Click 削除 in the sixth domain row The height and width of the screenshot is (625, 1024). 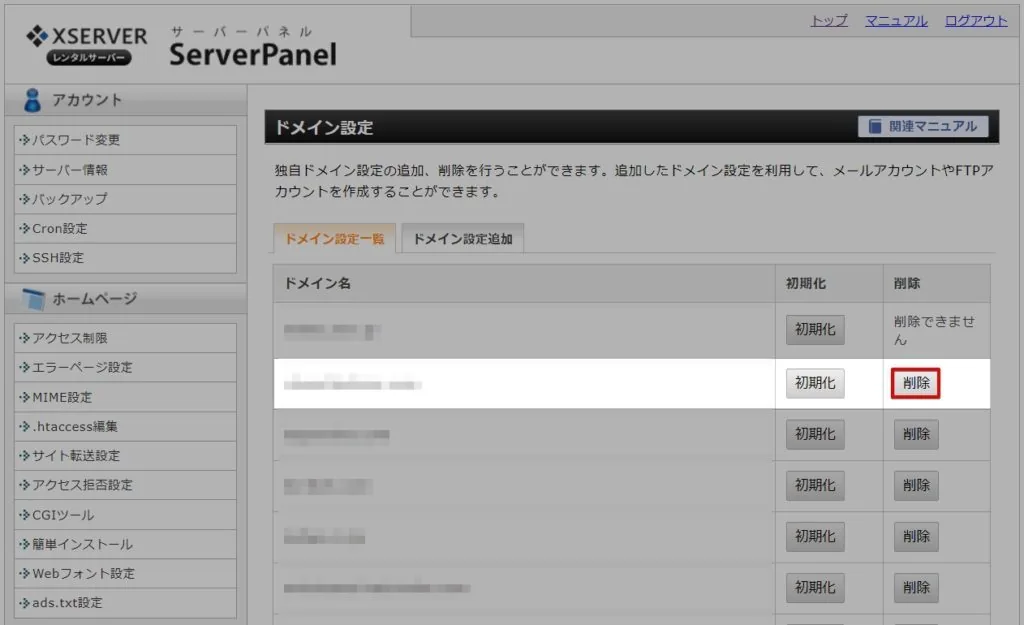click(x=916, y=588)
